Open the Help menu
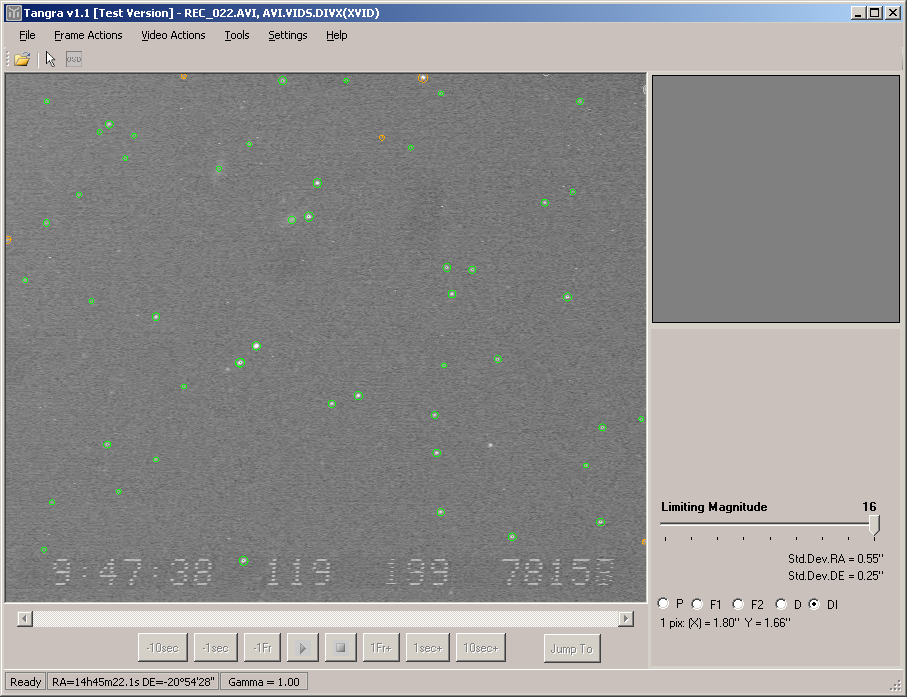 [x=336, y=35]
